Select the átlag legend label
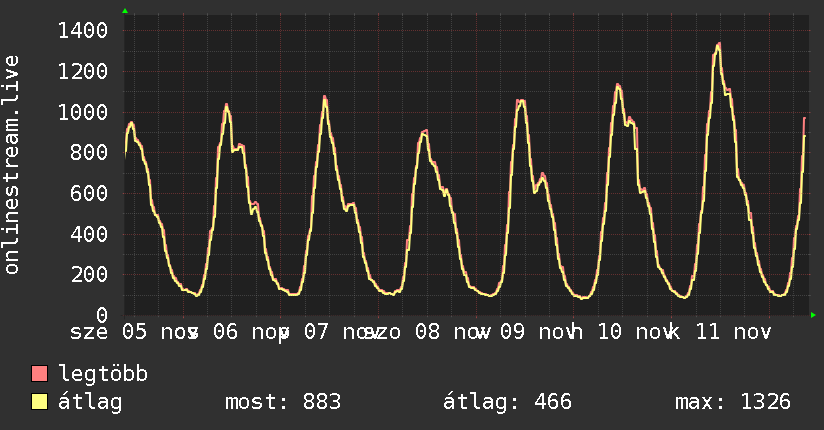Image resolution: width=824 pixels, height=430 pixels. point(90,403)
